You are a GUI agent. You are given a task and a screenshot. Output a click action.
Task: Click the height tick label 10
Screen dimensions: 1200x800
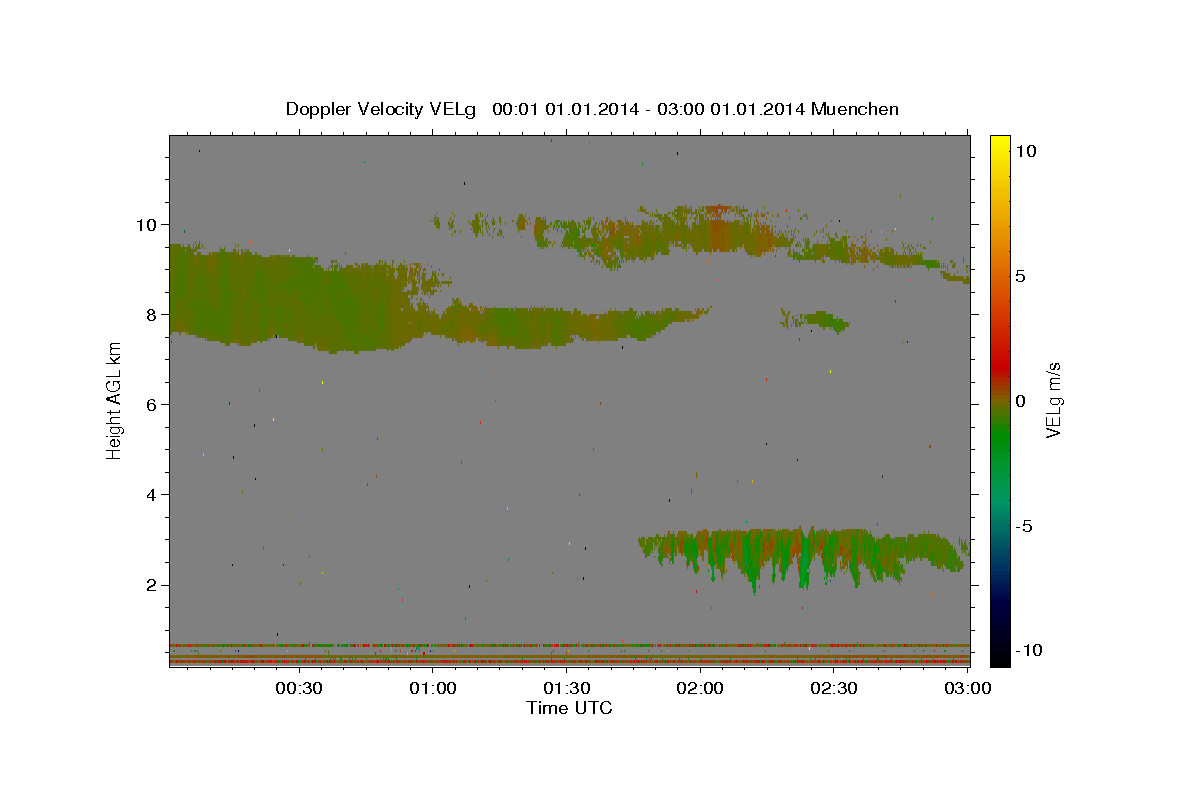pos(147,224)
